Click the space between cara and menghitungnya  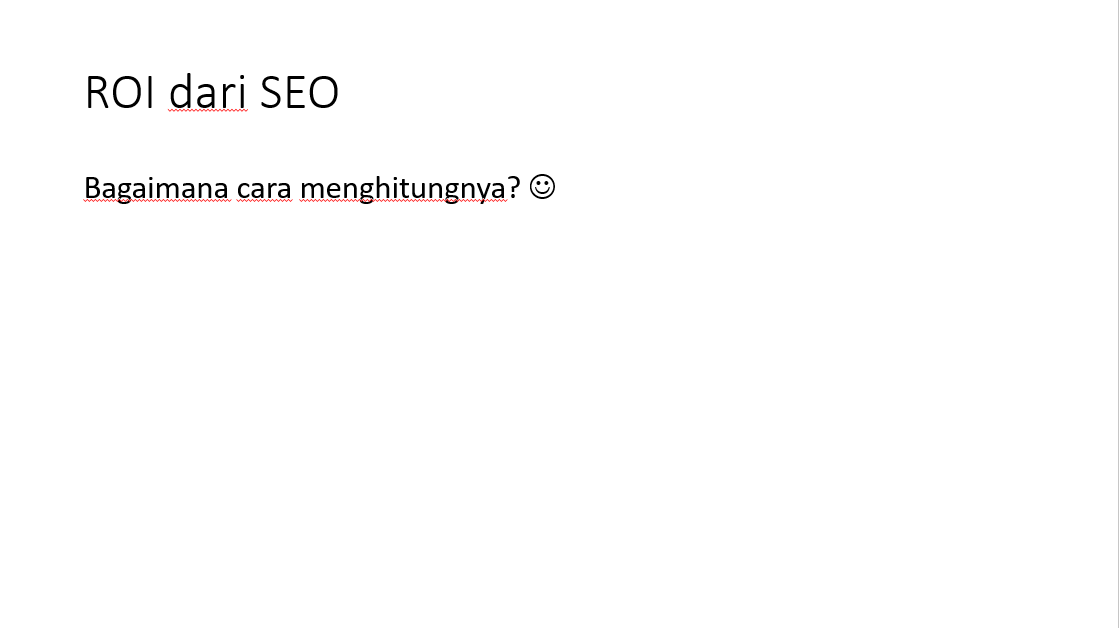pos(296,188)
